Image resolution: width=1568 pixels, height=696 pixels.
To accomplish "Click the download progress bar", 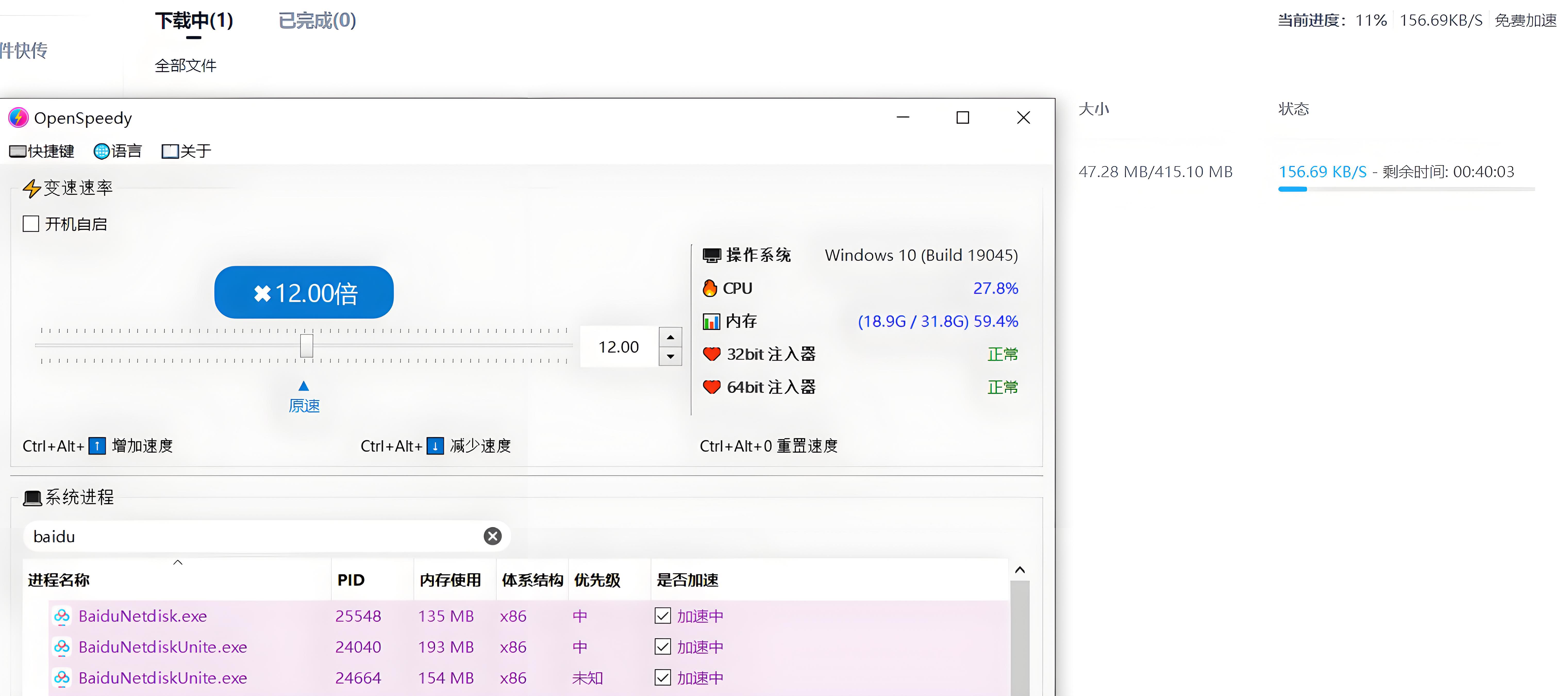I will (x=1406, y=189).
